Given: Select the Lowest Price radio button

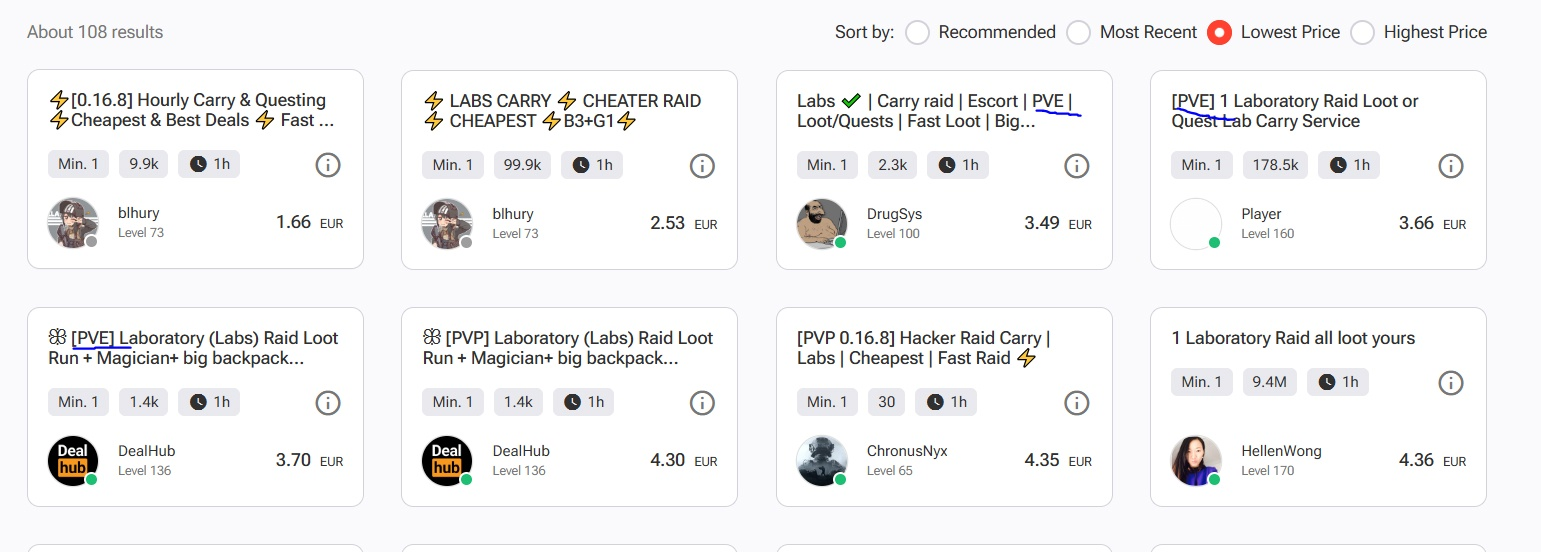Looking at the screenshot, I should (1219, 33).
